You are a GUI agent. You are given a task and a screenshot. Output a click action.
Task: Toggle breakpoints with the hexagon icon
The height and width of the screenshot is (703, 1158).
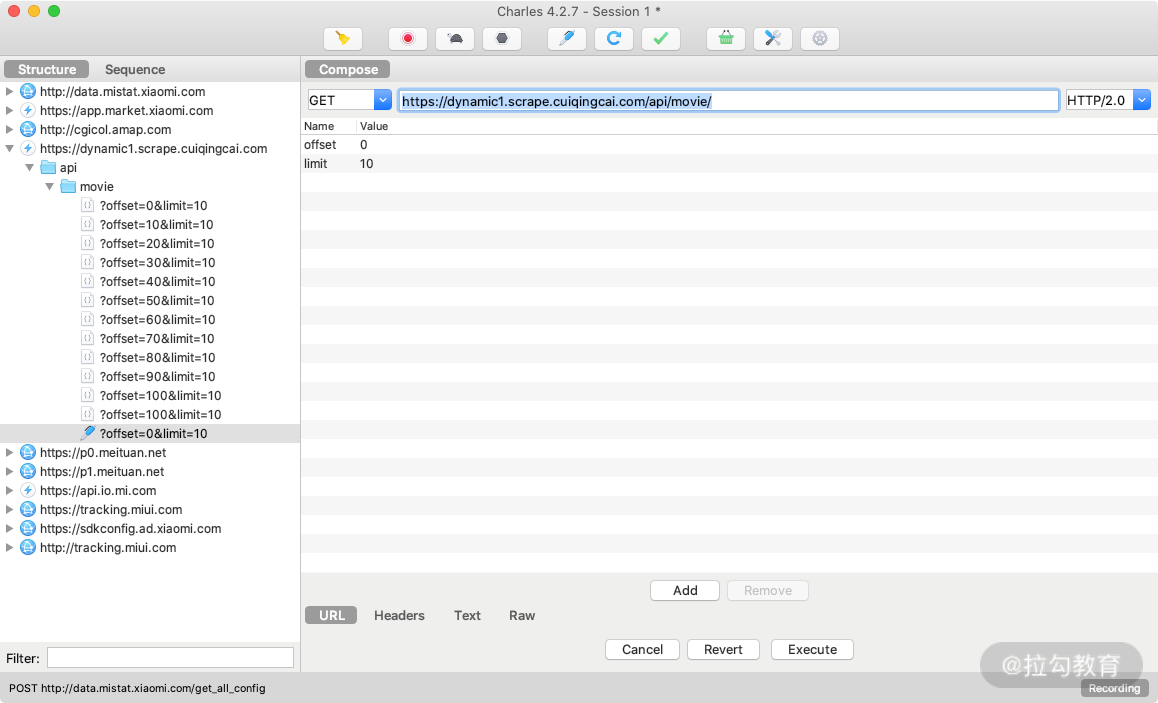pos(502,38)
